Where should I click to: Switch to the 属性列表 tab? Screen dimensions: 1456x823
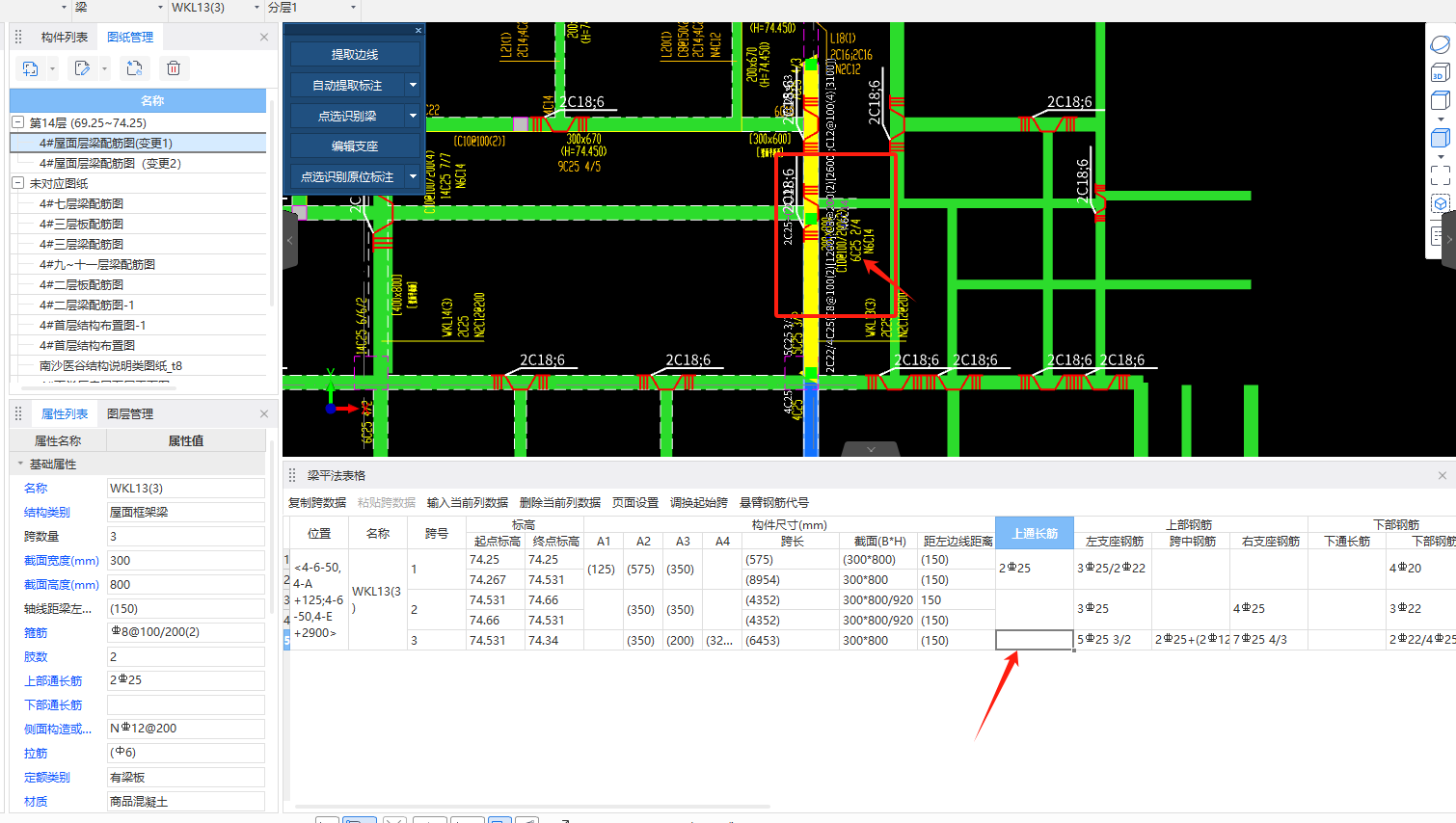[65, 413]
